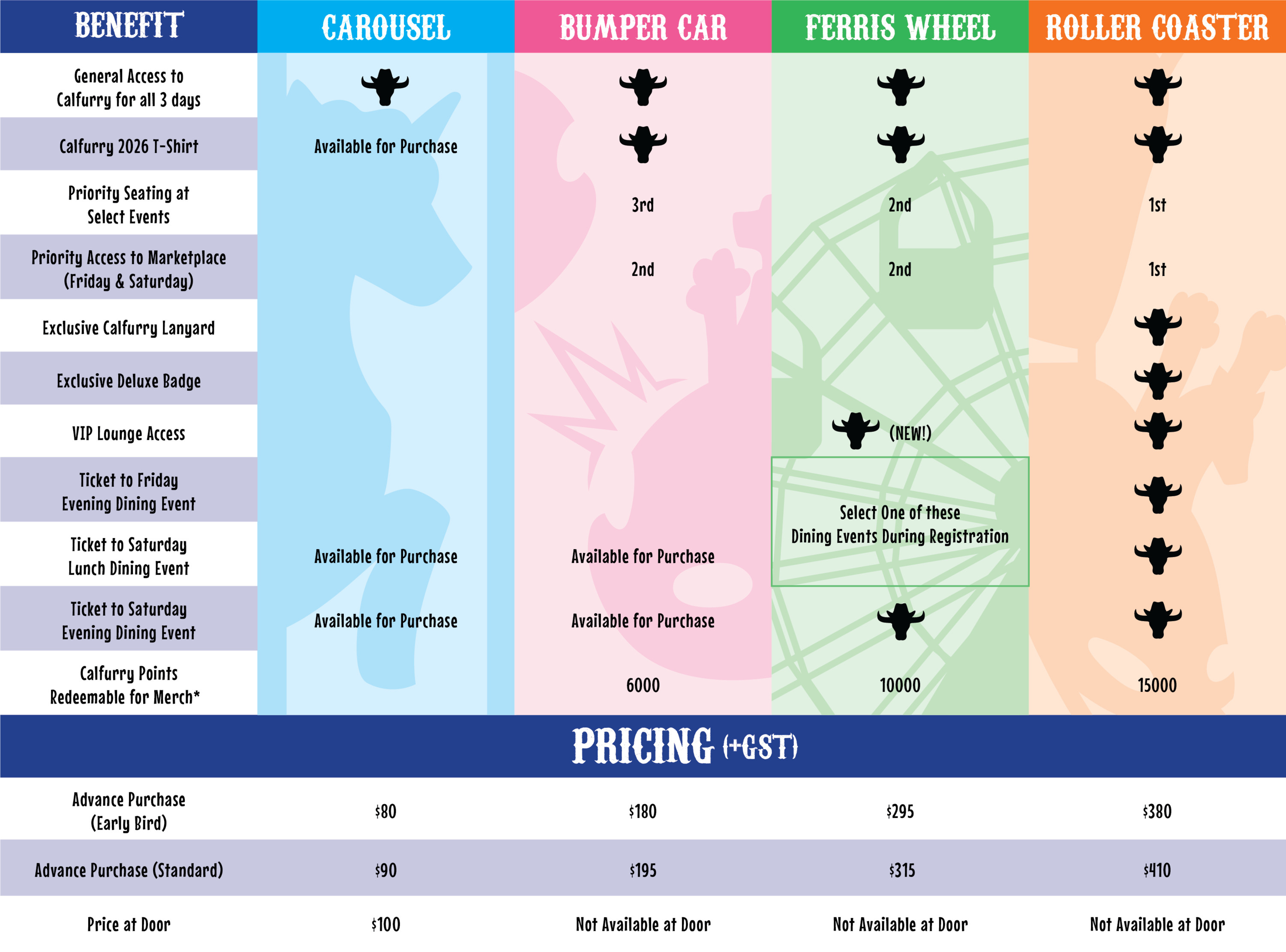Click Roller Coaster Friday Evening Dining bull icon

[1157, 494]
